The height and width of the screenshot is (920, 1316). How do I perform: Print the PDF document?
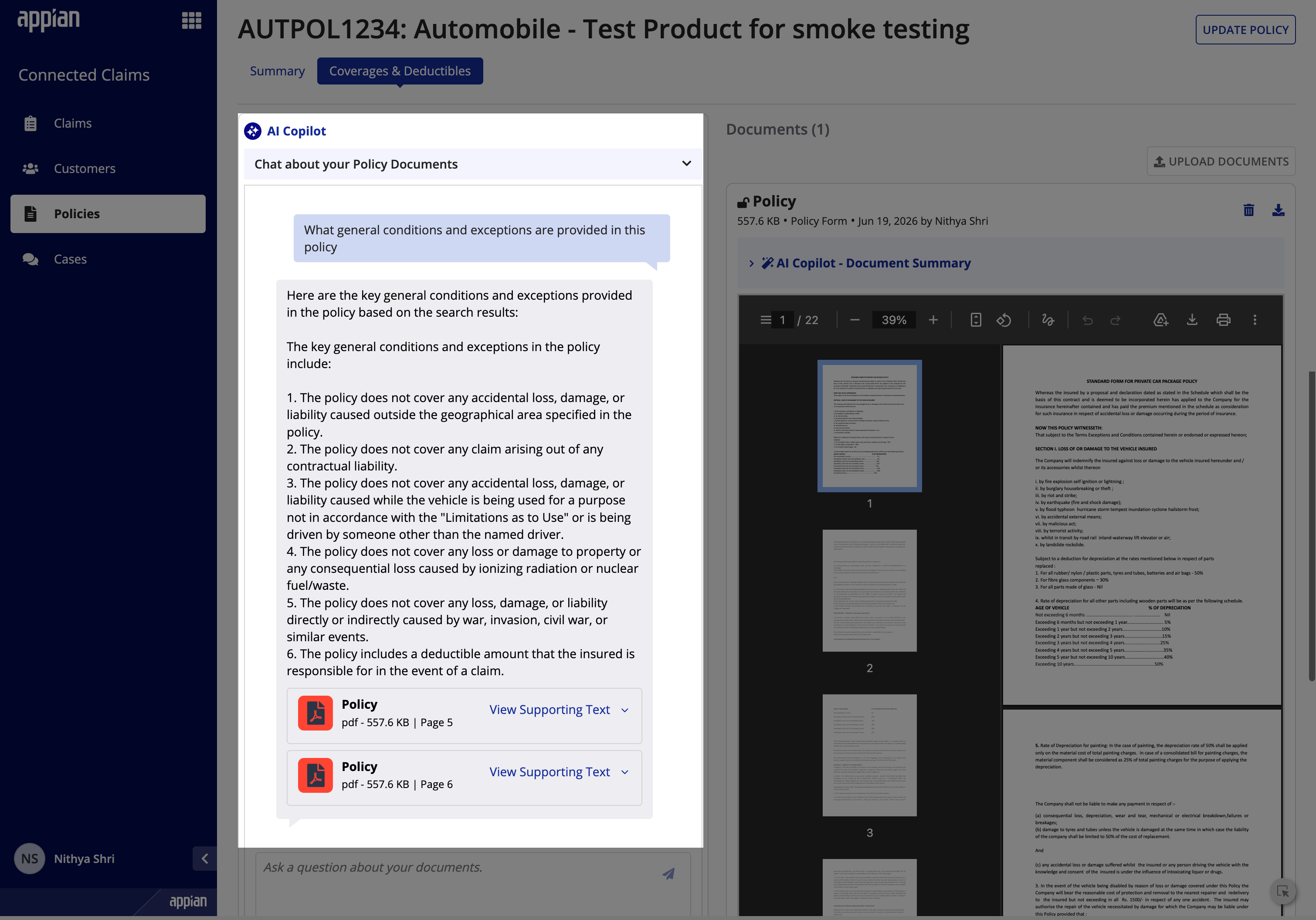(x=1223, y=320)
